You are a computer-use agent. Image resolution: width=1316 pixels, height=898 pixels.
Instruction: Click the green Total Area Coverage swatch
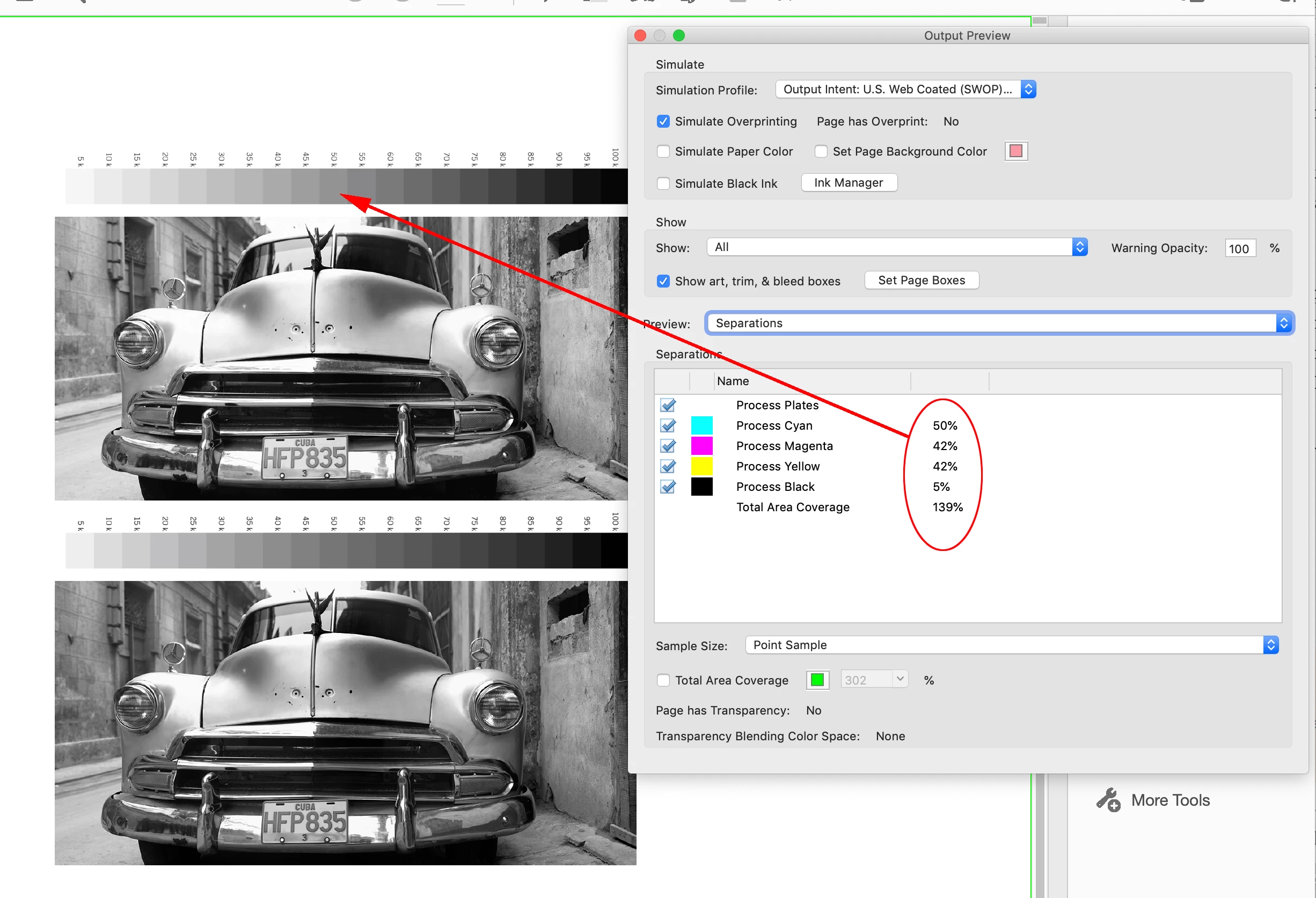[817, 680]
